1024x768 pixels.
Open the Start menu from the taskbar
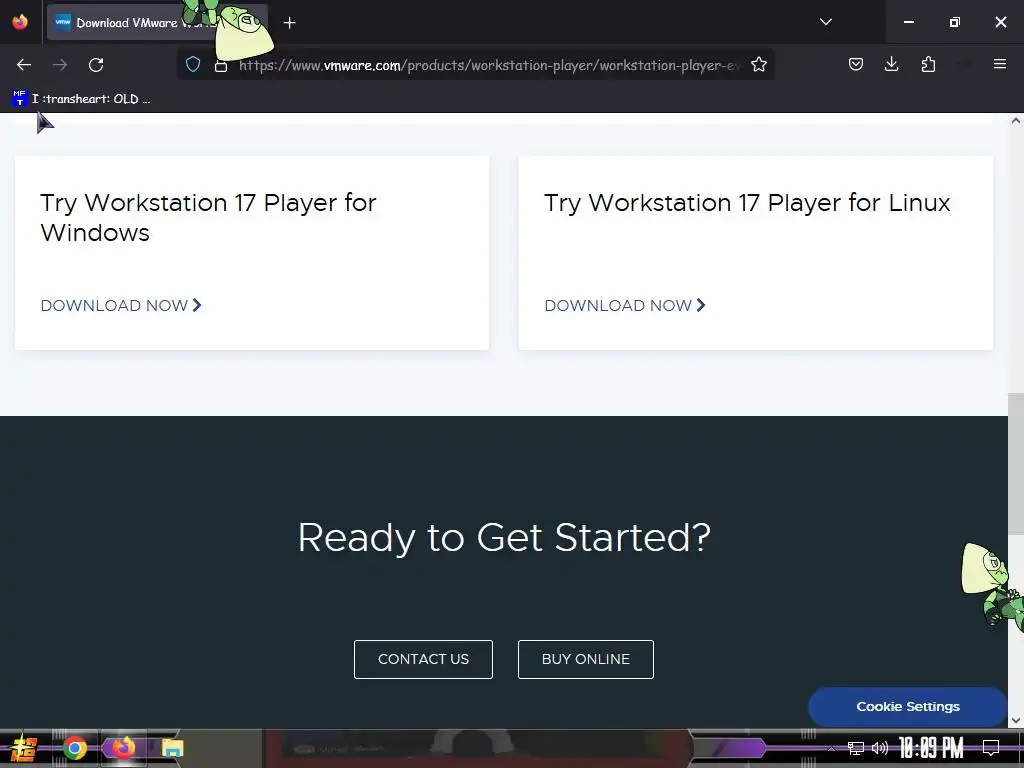[x=24, y=748]
